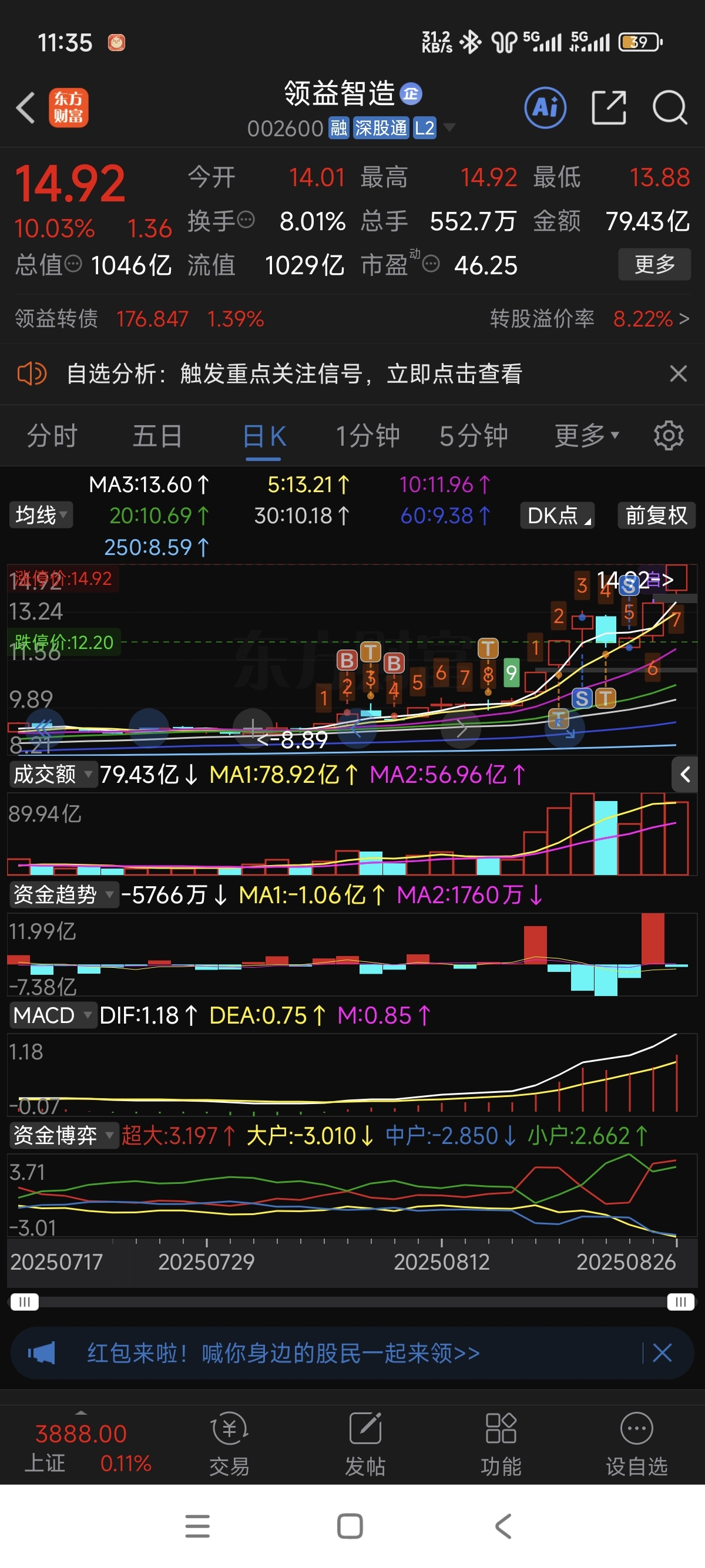This screenshot has height=1568, width=705.
Task: Tap the chart zoom-in plus button
Action: 253,728
